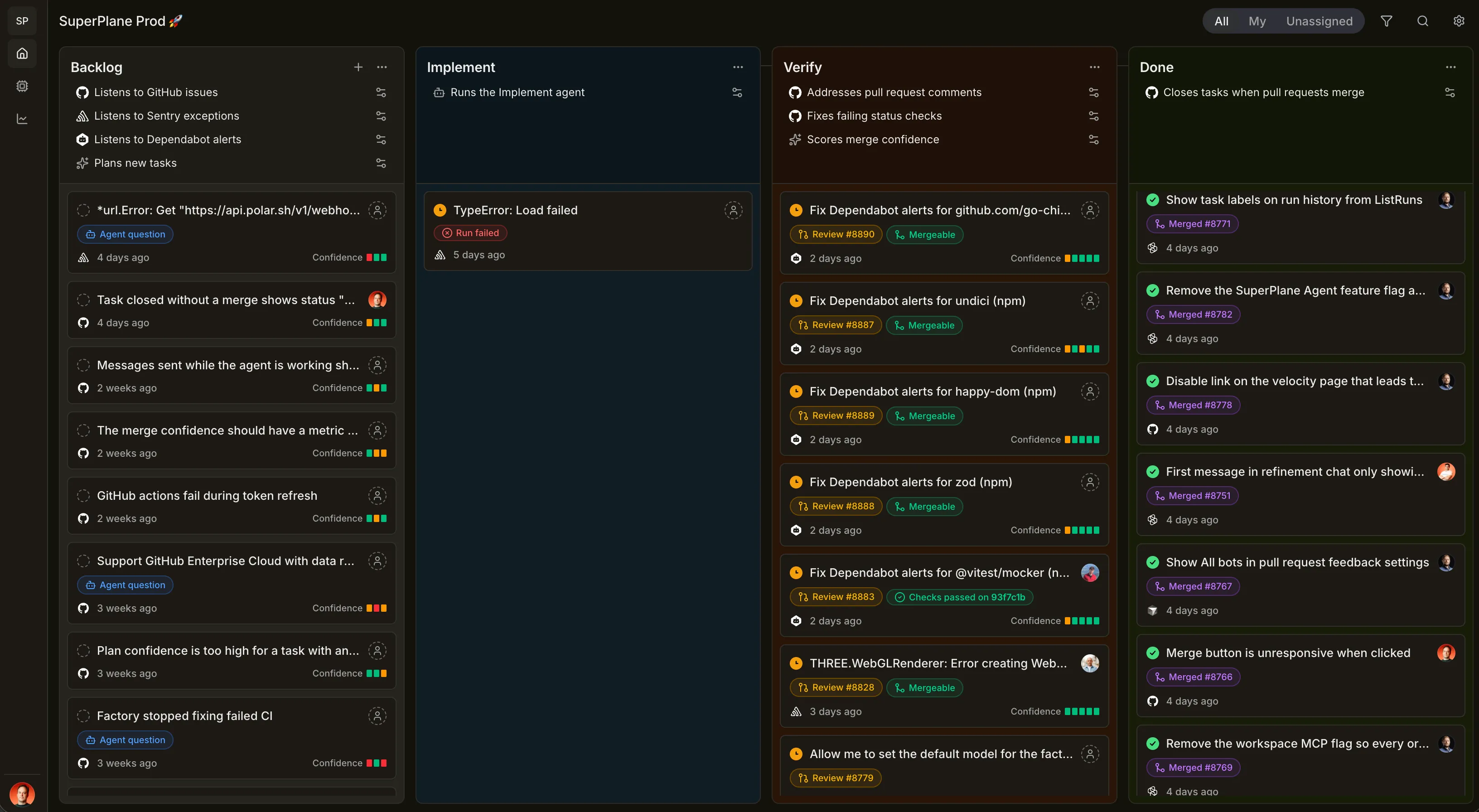Select the All filter tab
1479x812 pixels.
[1221, 21]
